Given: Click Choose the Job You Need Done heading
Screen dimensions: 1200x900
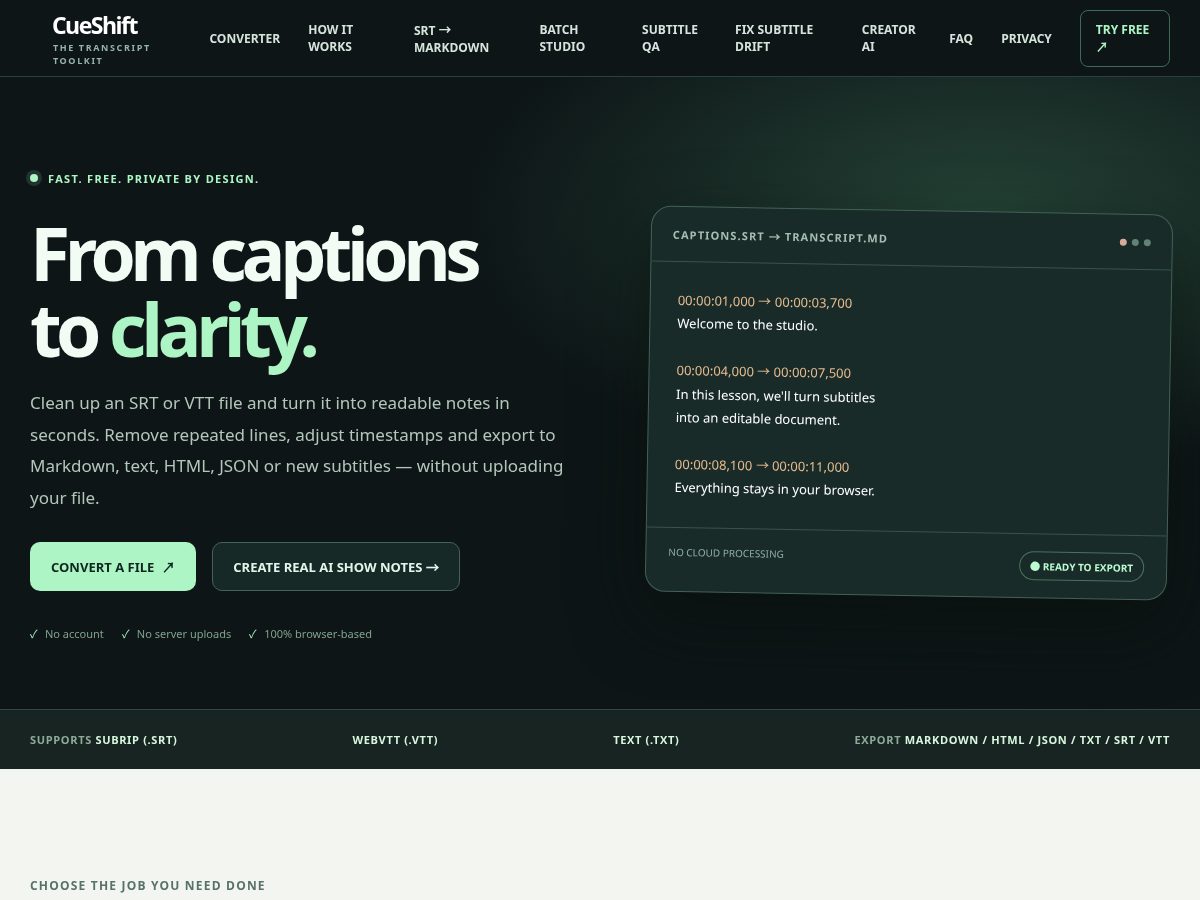Looking at the screenshot, I should [148, 886].
